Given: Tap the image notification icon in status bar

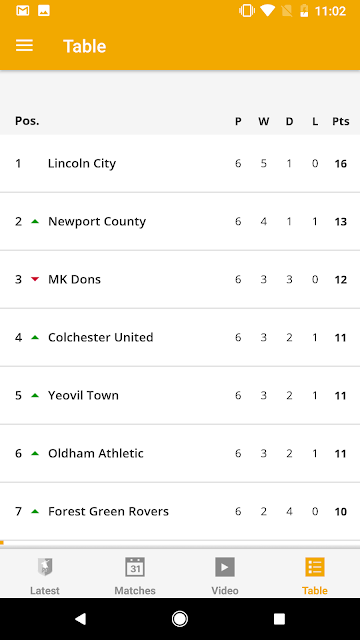Looking at the screenshot, I should pyautogui.click(x=44, y=11).
